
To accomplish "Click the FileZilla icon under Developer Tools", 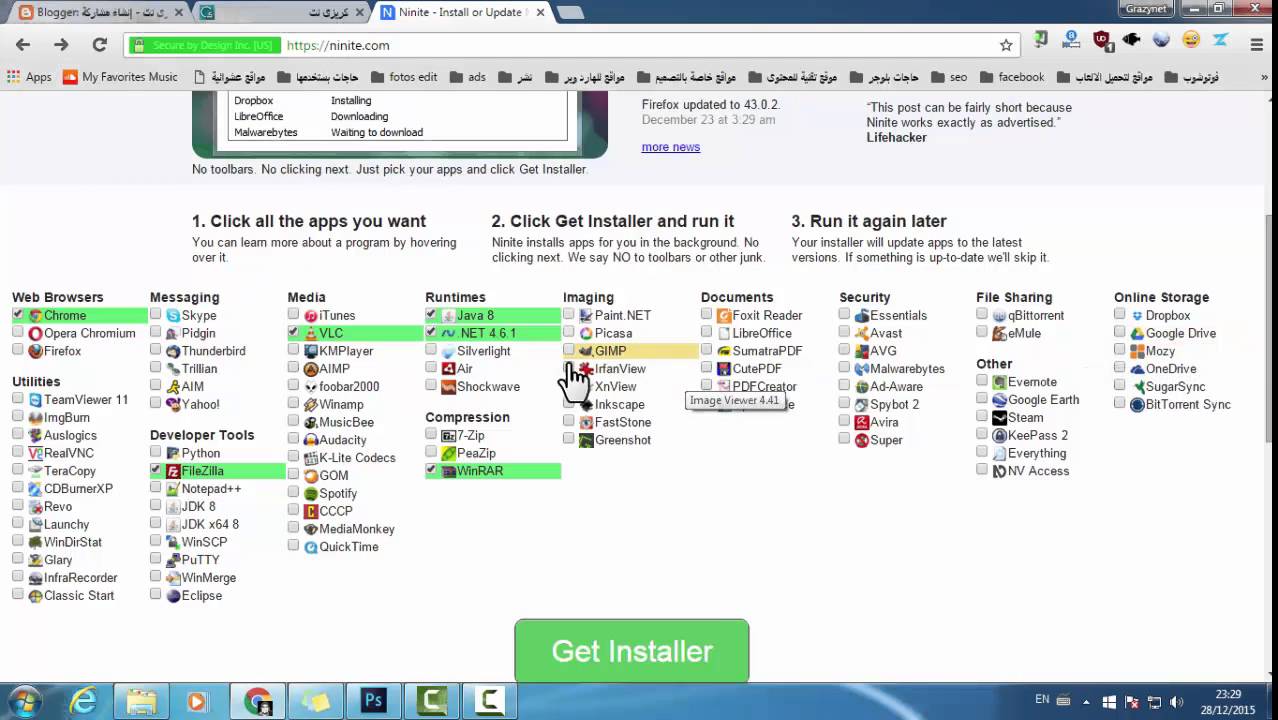I will click(174, 471).
